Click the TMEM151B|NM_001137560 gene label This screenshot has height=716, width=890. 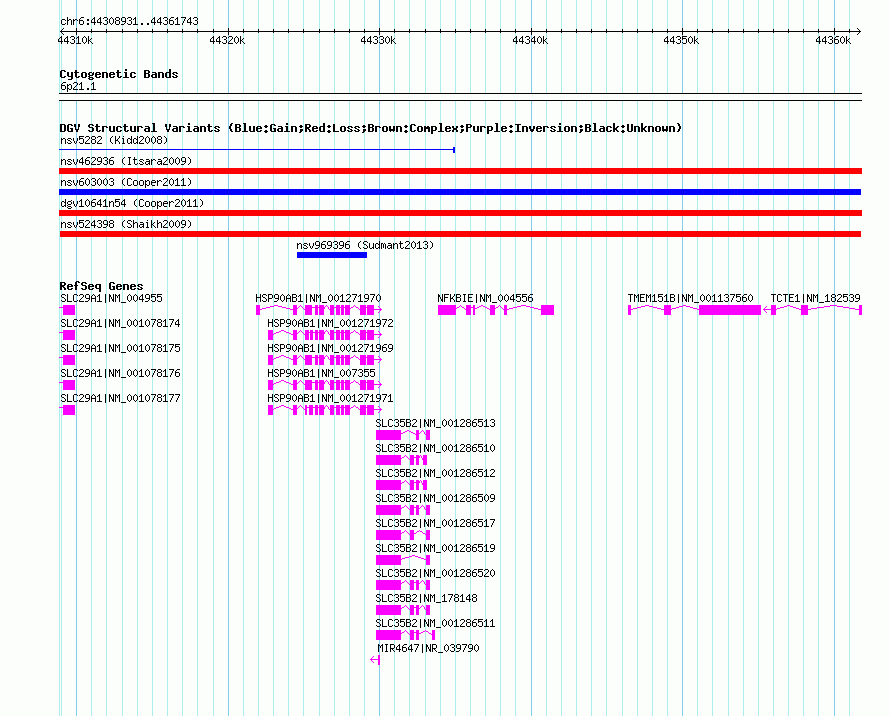coord(690,298)
